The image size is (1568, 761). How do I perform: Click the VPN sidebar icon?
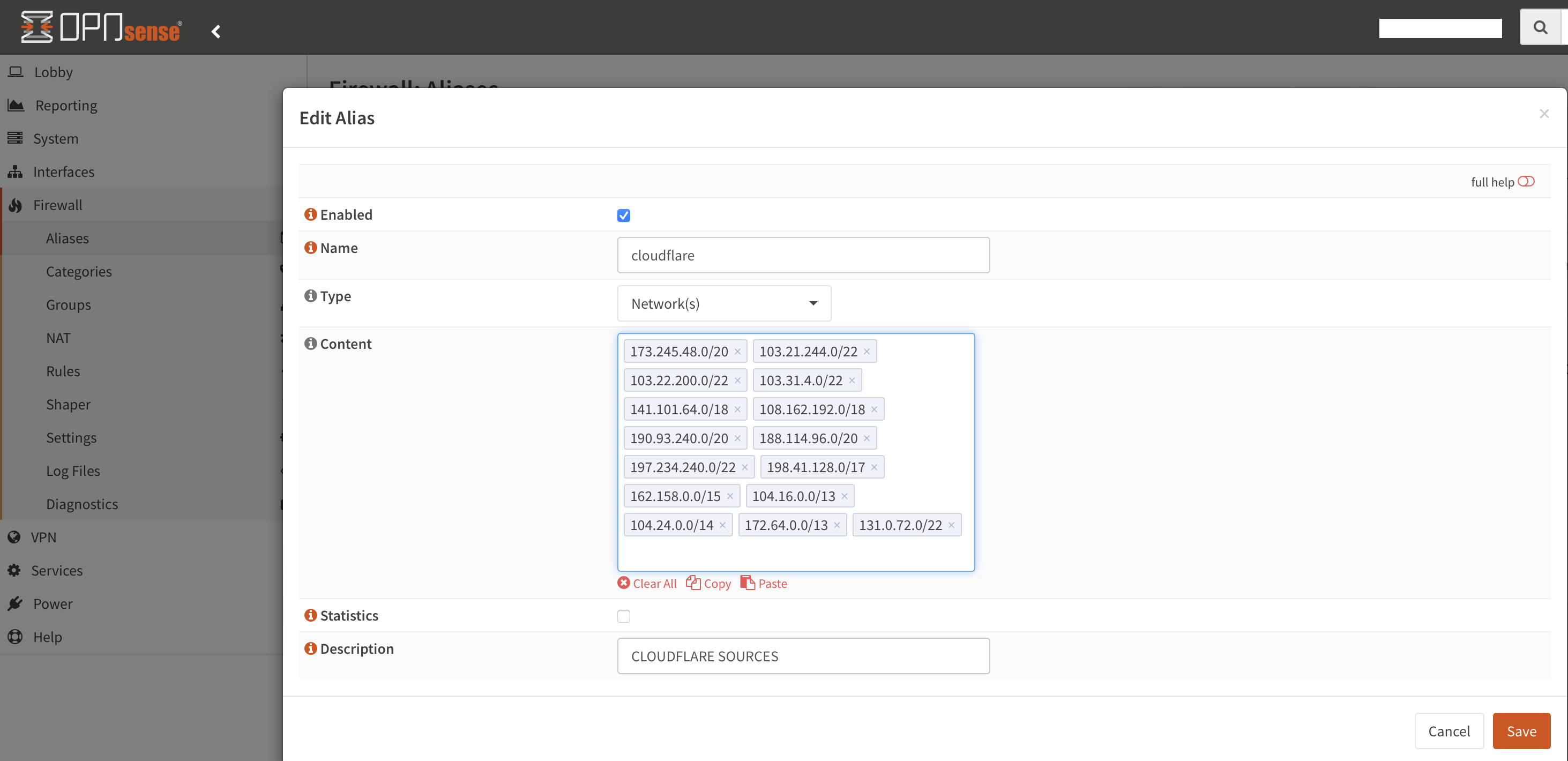16,536
